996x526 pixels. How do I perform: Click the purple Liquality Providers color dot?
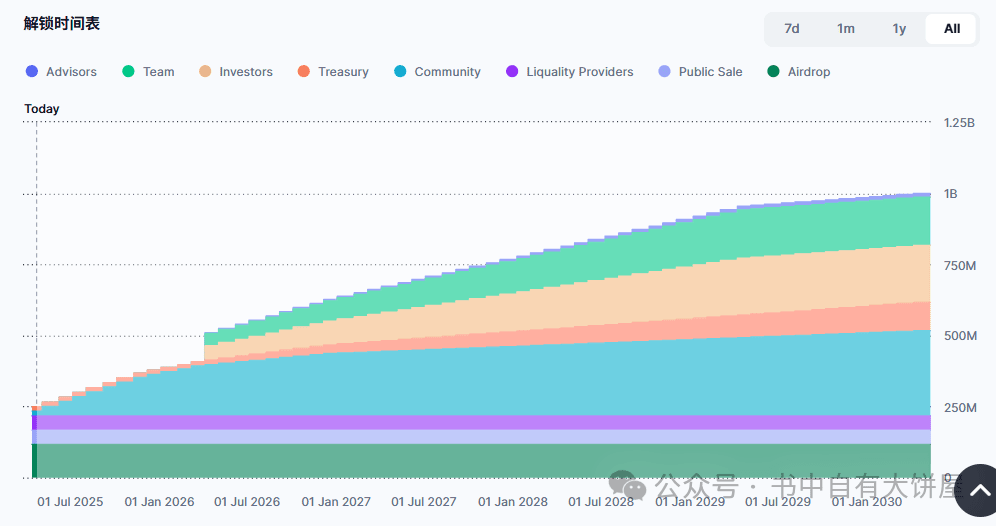click(x=512, y=71)
